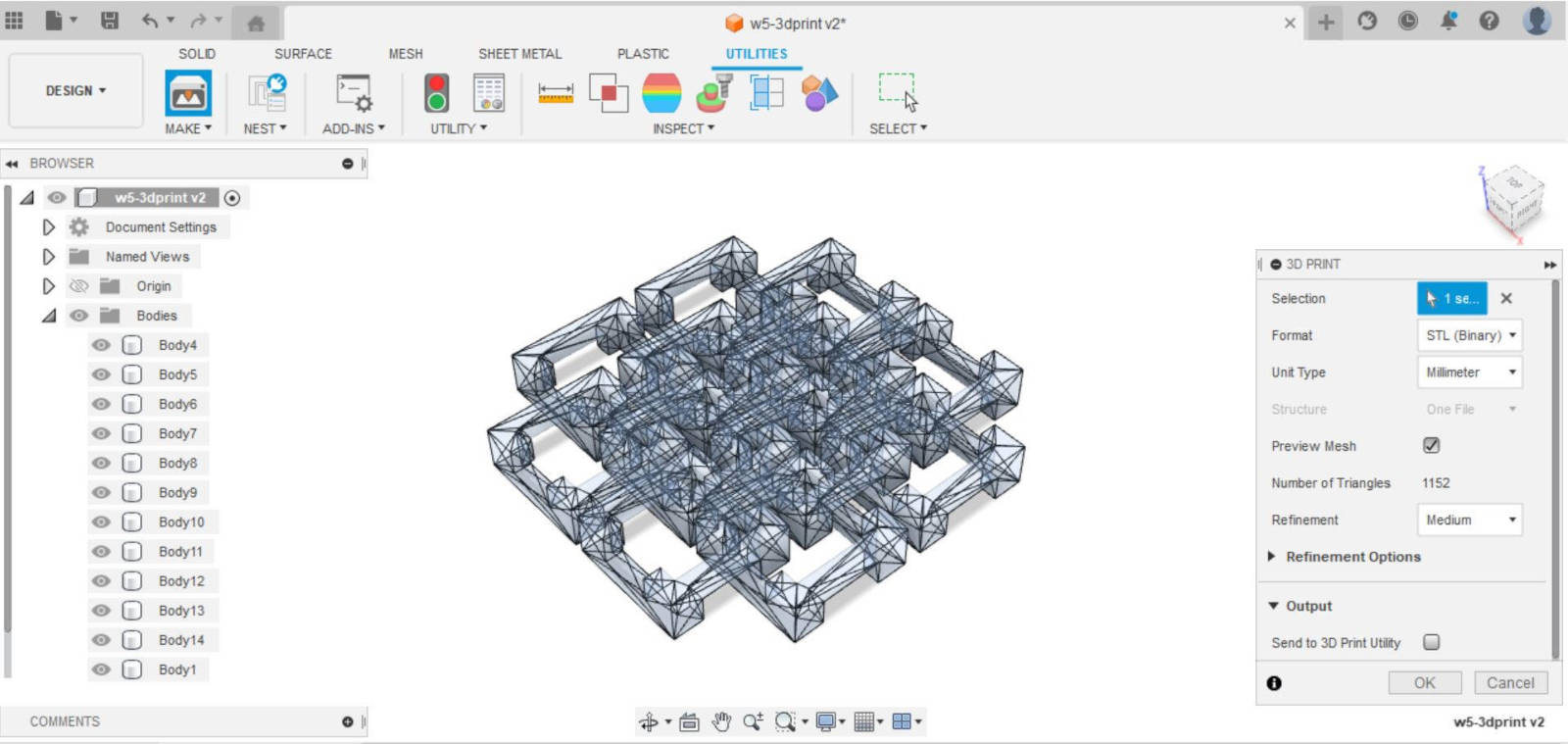Collapse the Bodies folder tree node
Screen dimensions: 1568x744
[49, 316]
